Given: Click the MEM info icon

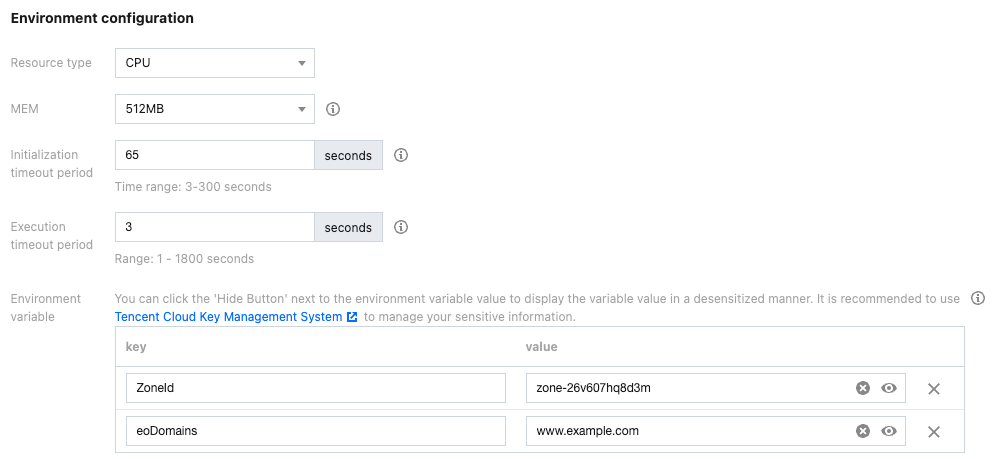Looking at the screenshot, I should [x=334, y=109].
